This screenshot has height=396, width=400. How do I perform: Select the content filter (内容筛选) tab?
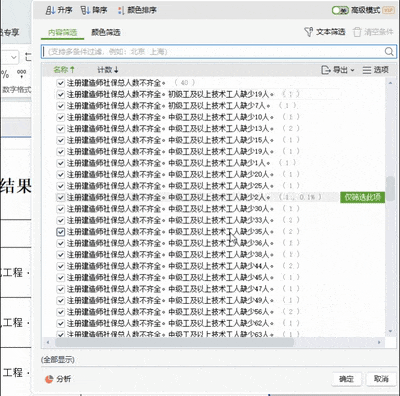(x=62, y=32)
